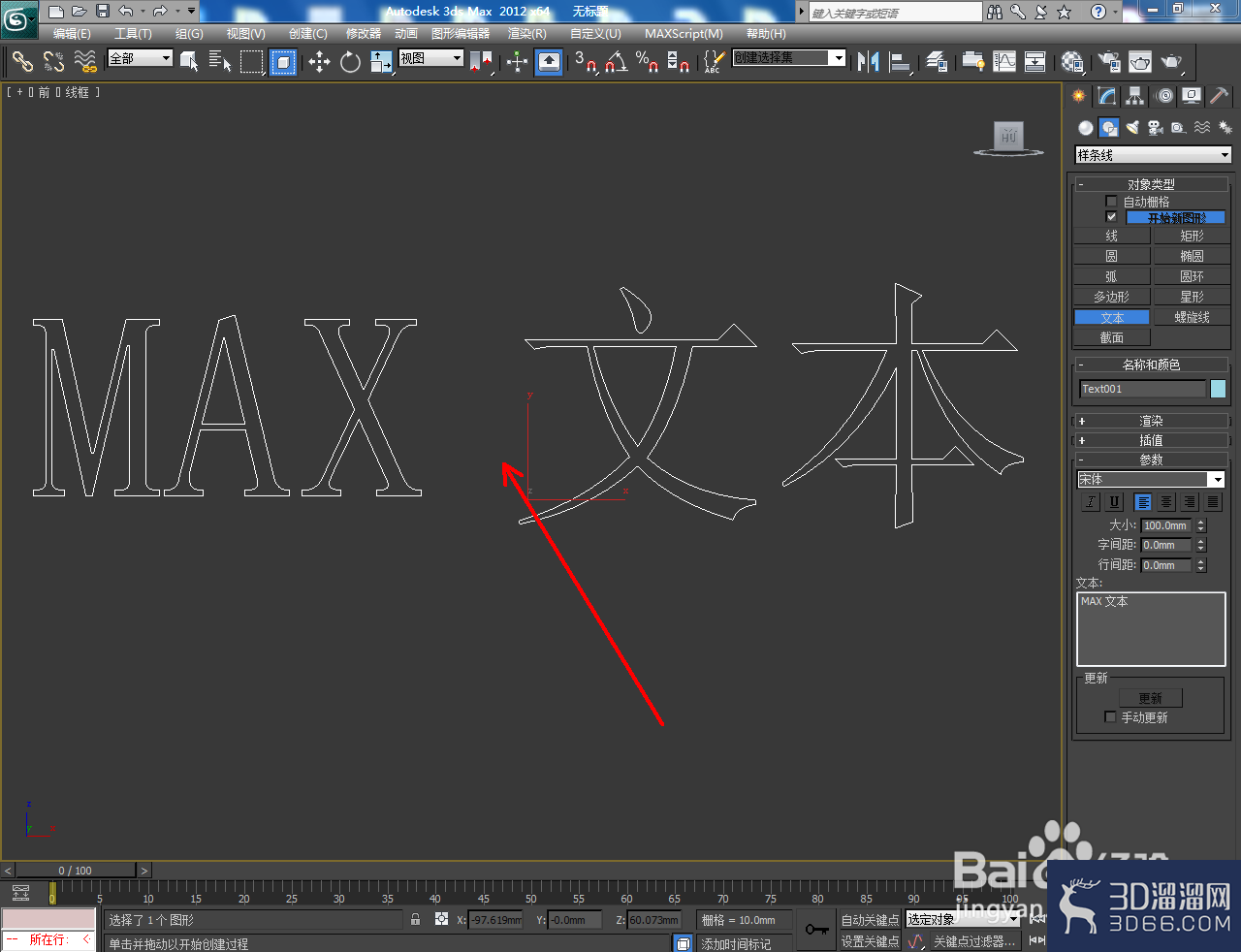Click 自动关键点 button
Image resolution: width=1241 pixels, height=952 pixels.
click(x=870, y=920)
